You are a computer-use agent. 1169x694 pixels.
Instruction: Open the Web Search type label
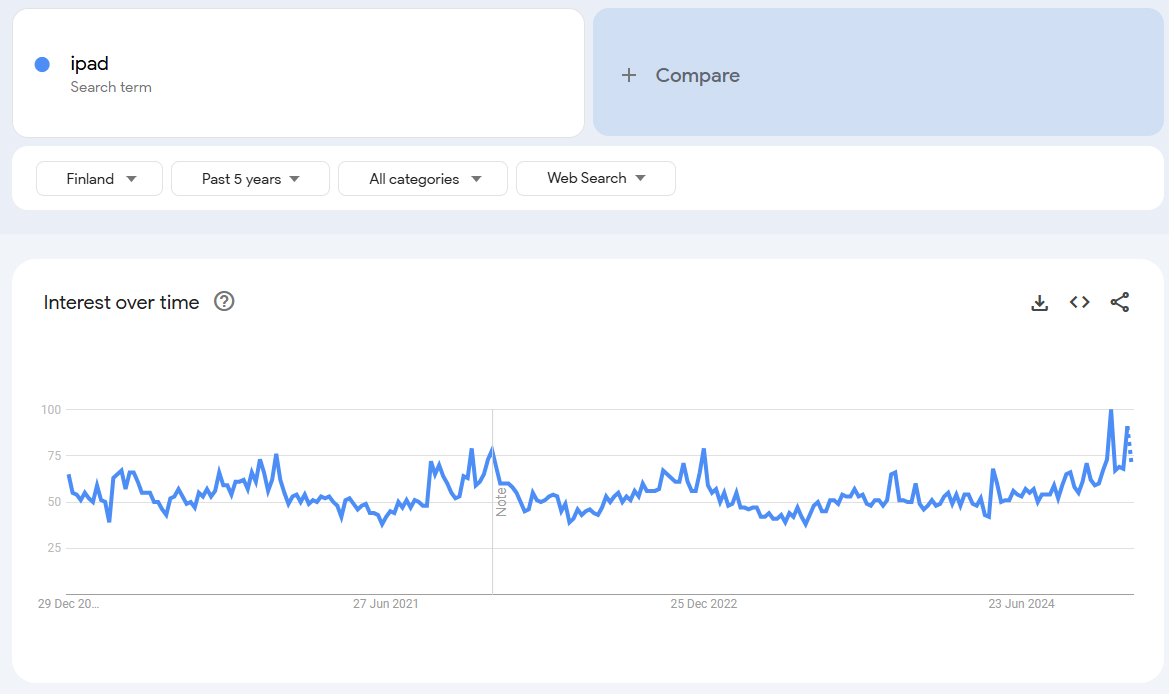(x=586, y=178)
